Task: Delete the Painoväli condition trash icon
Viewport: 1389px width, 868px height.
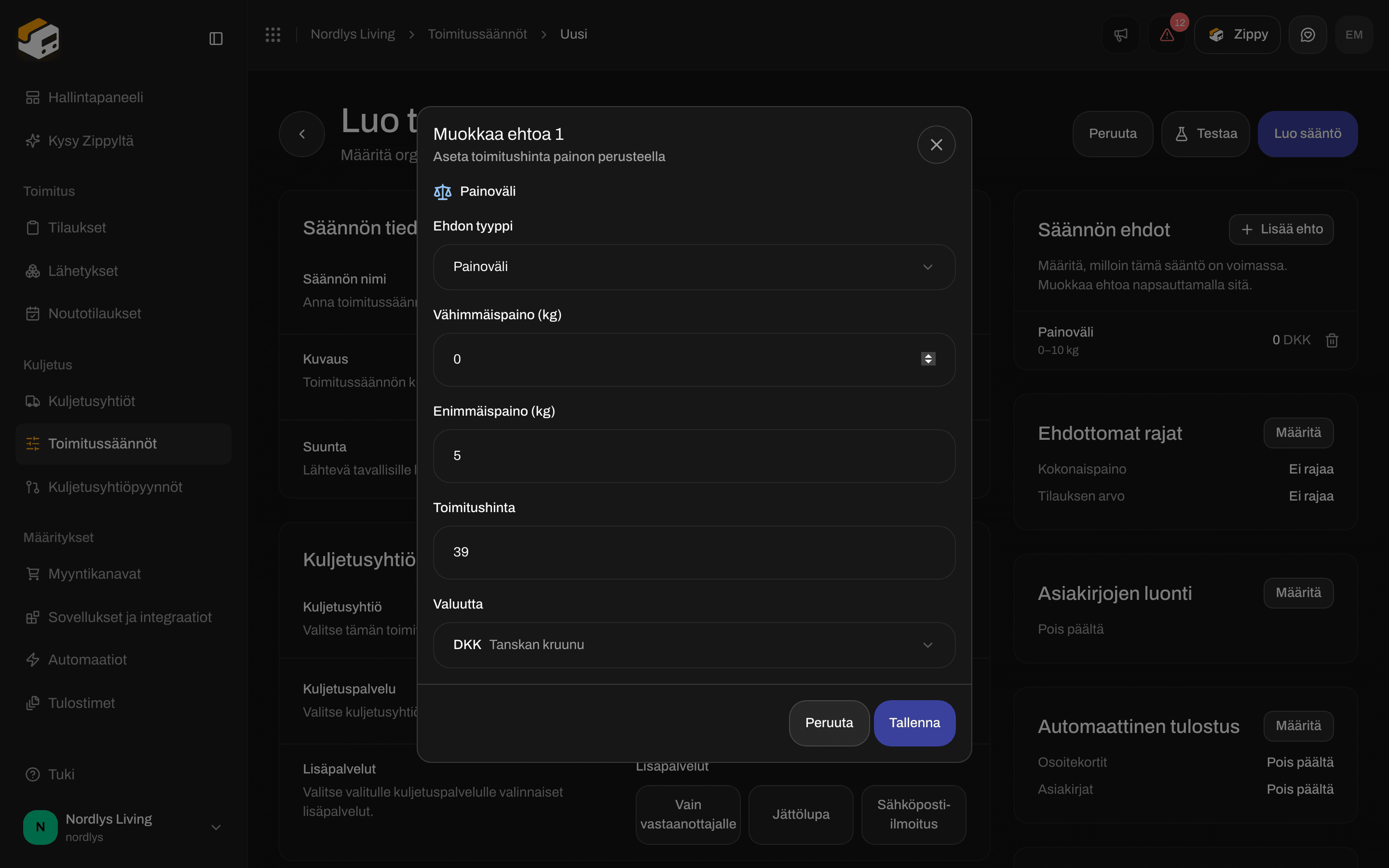Action: [1332, 340]
